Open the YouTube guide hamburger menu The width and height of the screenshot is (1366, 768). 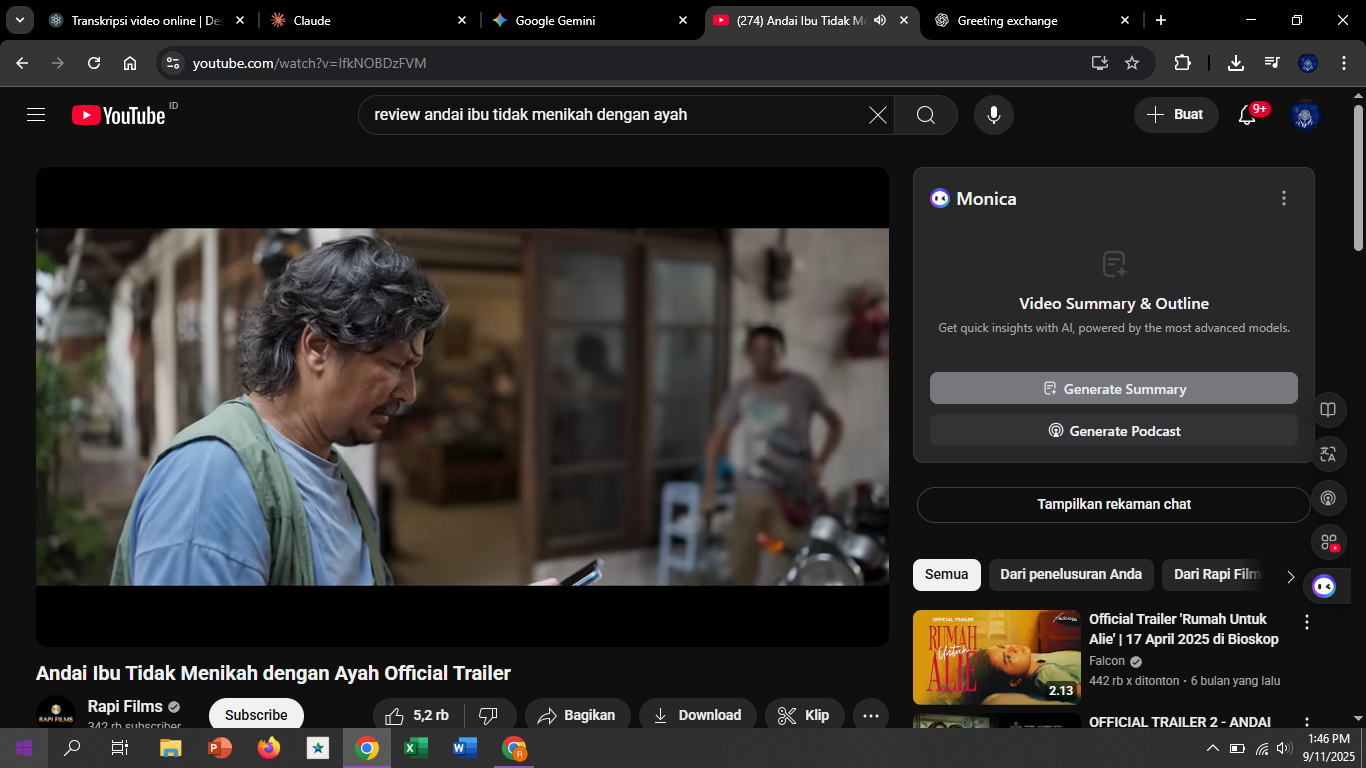pos(36,115)
